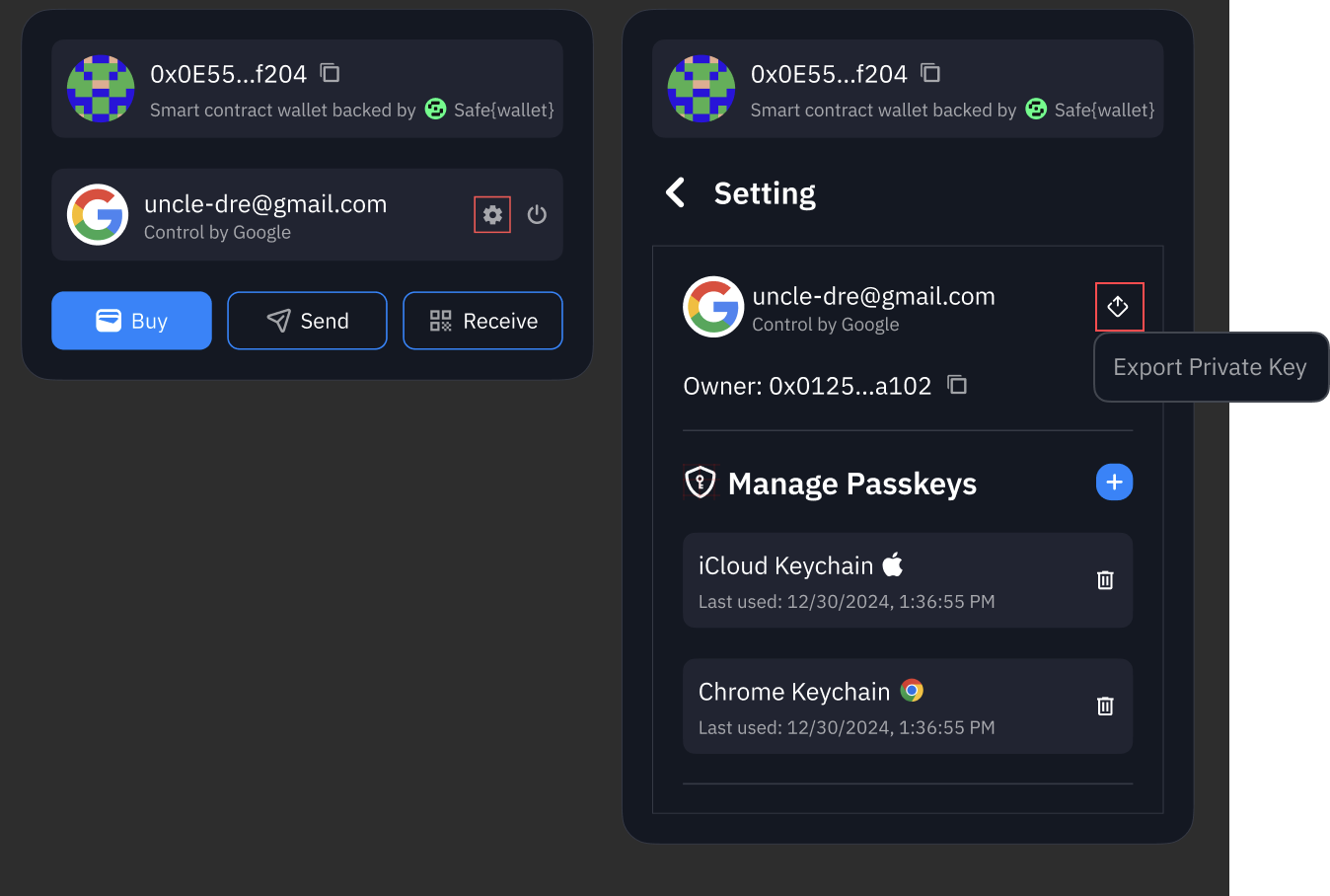The image size is (1330, 896).
Task: Open the Send panel
Action: 307,320
